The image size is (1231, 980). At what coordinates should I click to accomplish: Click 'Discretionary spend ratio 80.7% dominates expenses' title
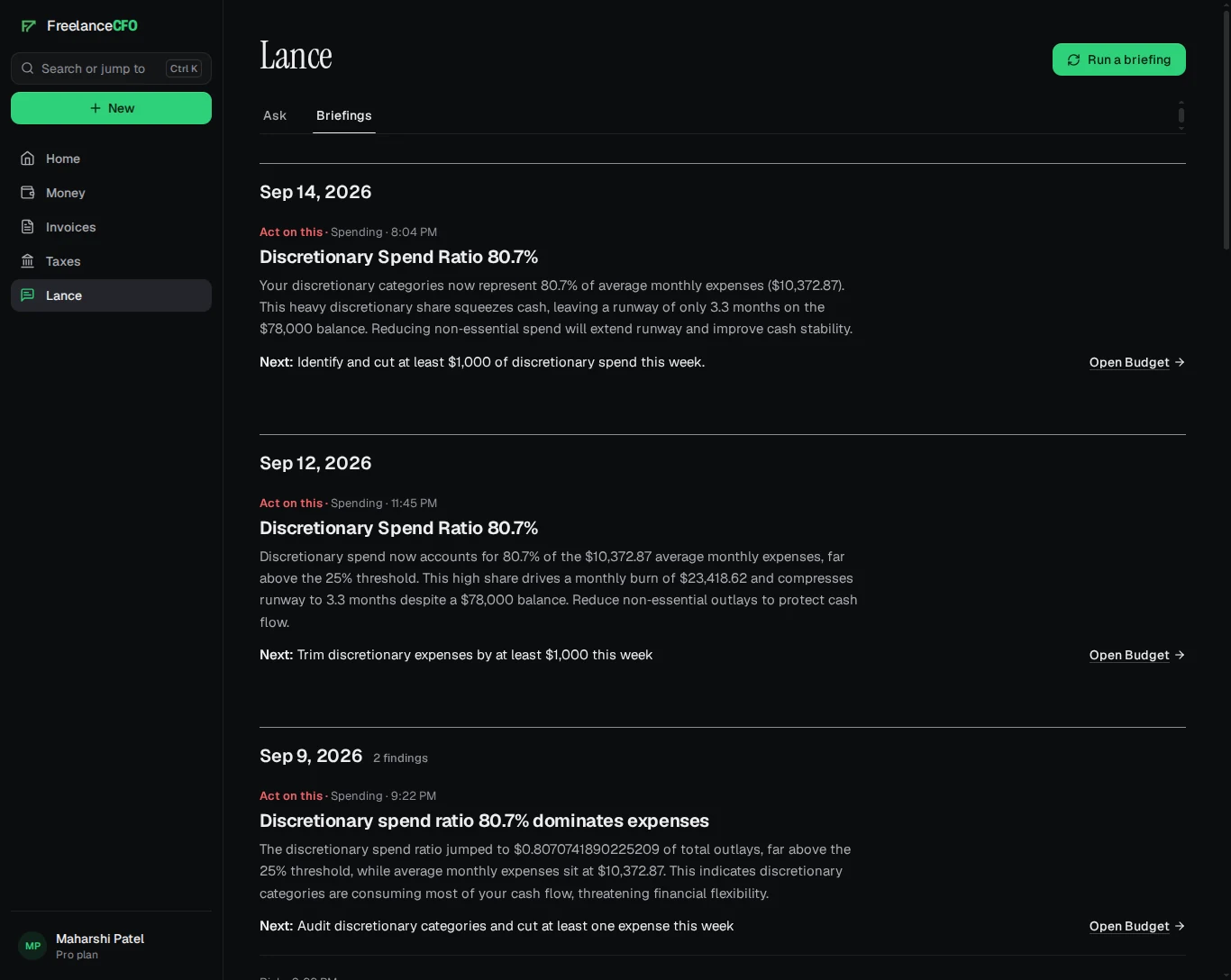coord(484,821)
